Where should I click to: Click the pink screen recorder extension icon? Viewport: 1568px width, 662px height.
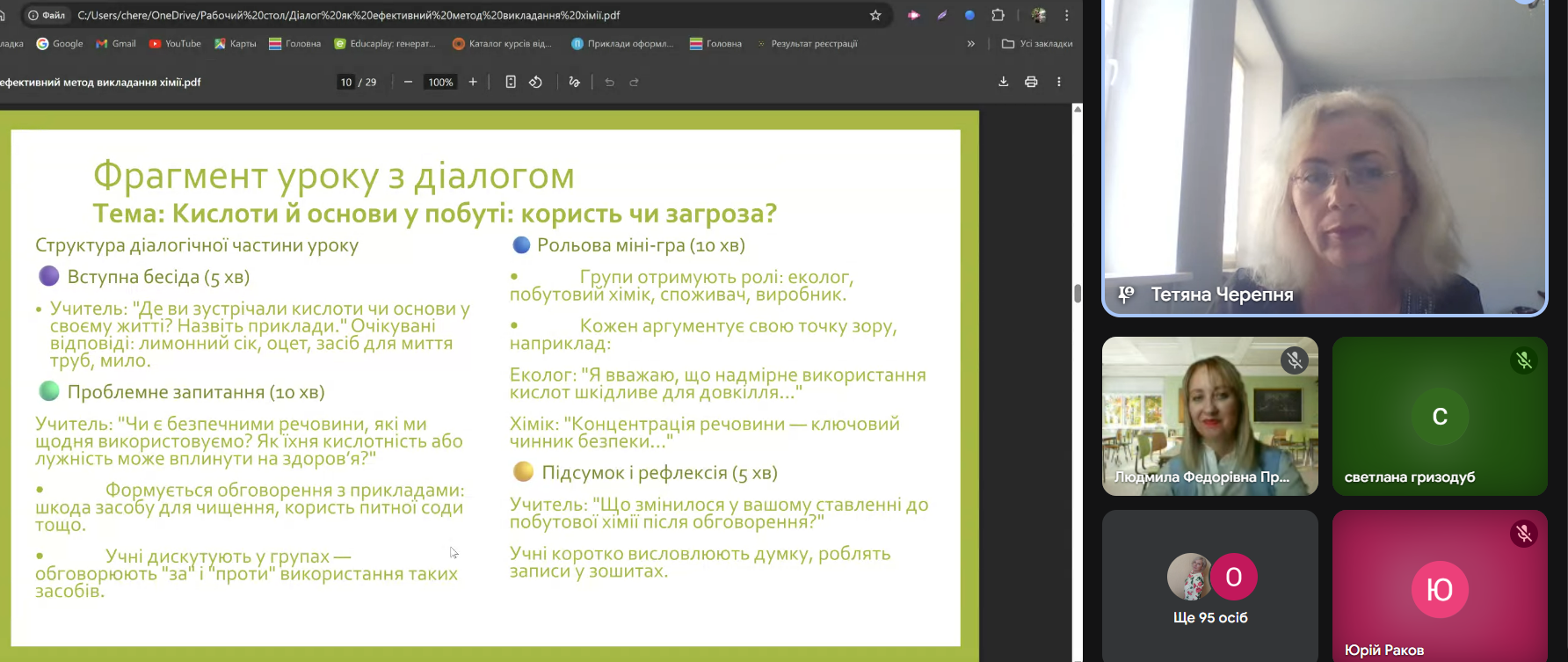point(913,15)
